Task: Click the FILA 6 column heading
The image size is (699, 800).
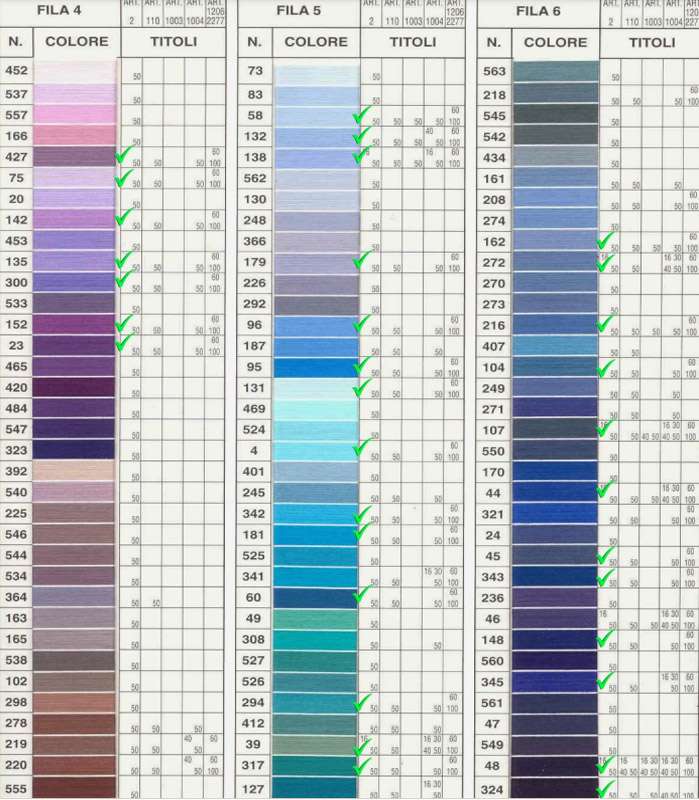Action: click(539, 11)
